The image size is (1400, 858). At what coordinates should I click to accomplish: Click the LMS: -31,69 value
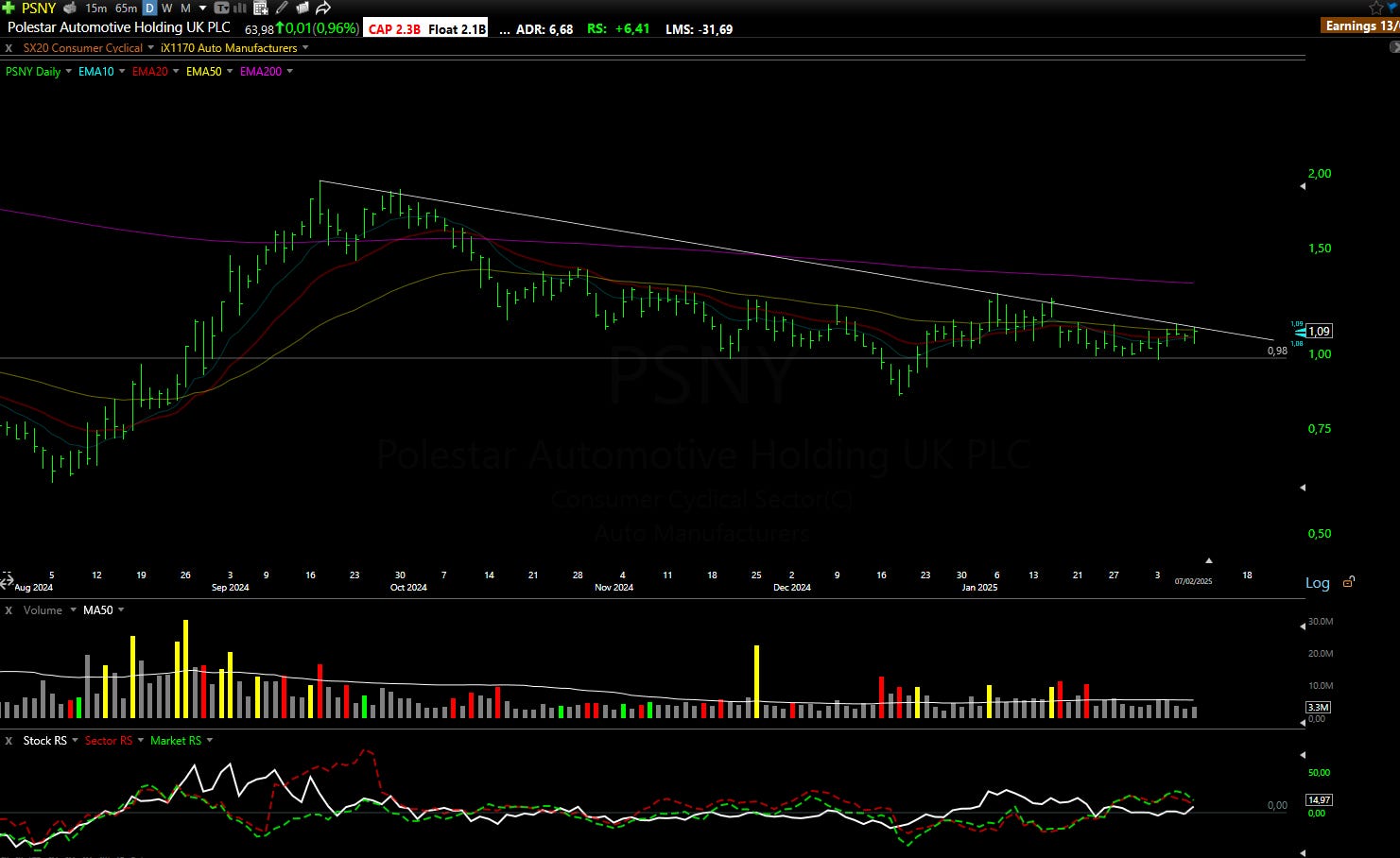tap(699, 29)
